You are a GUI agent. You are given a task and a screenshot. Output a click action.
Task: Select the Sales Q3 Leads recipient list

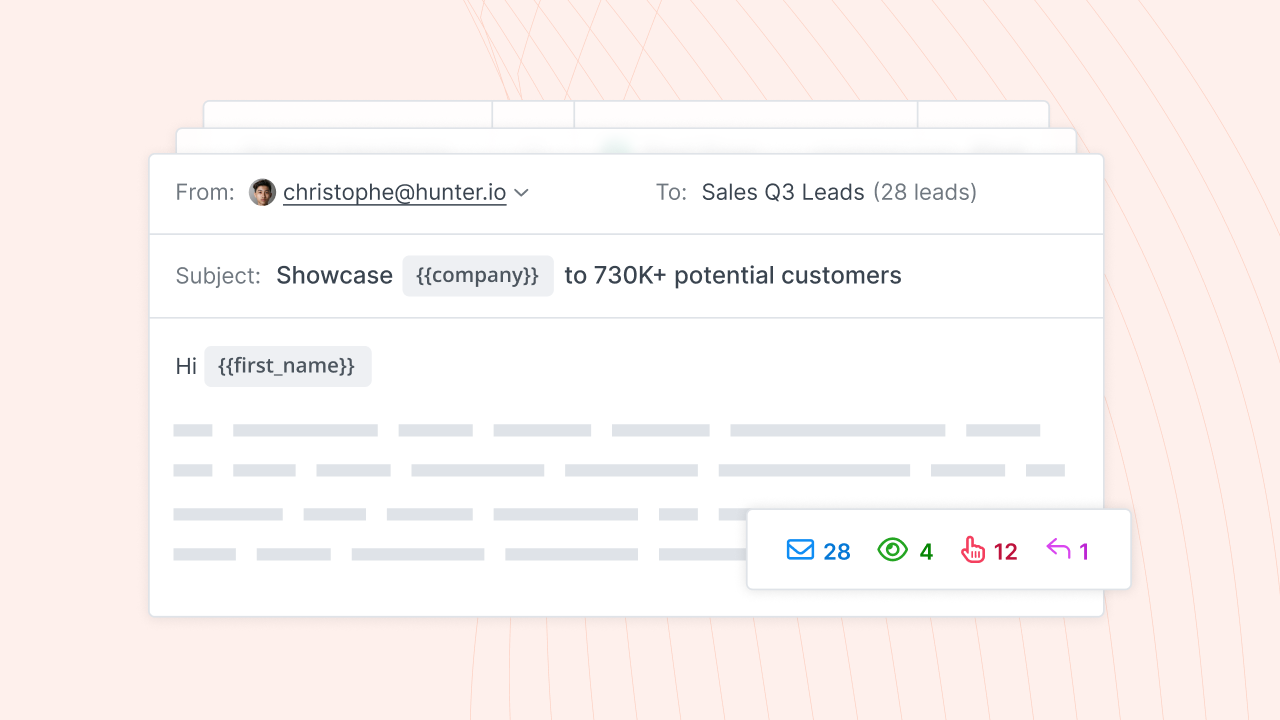pyautogui.click(x=783, y=192)
